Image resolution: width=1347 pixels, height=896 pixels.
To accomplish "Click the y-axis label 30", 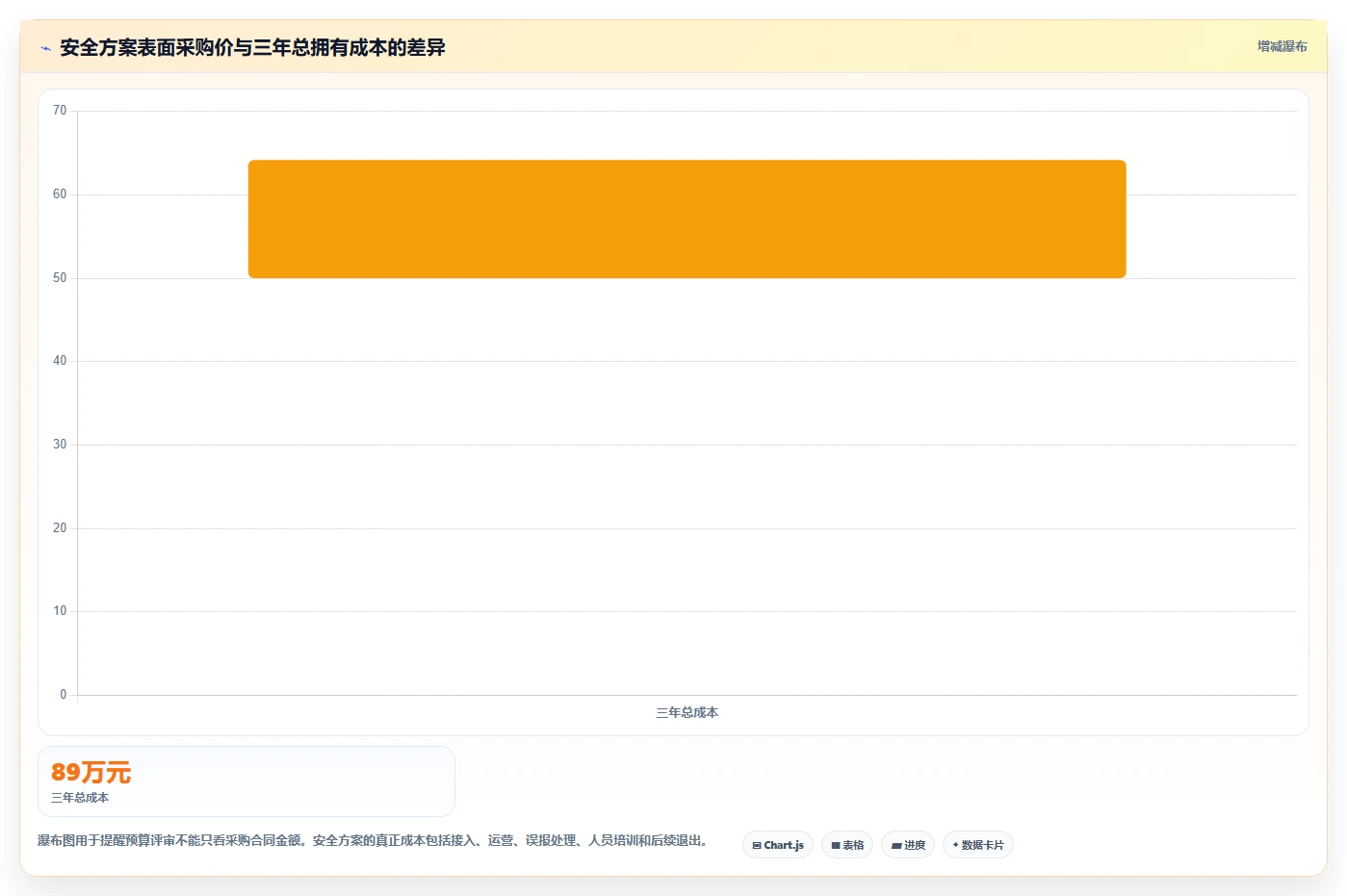I will point(60,445).
